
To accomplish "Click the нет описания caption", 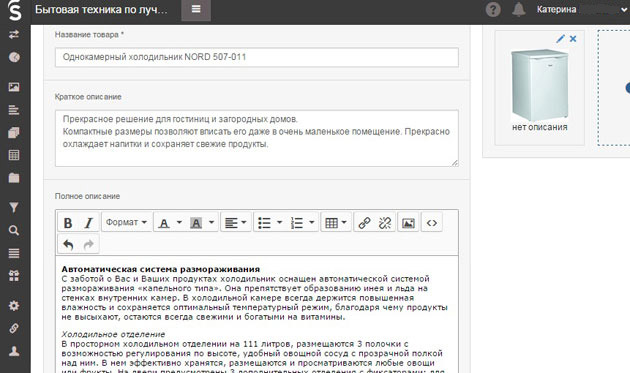I will pyautogui.click(x=540, y=127).
